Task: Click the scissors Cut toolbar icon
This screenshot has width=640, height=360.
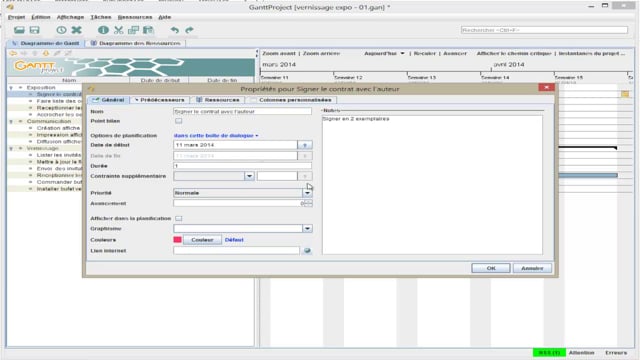Action: (x=118, y=30)
